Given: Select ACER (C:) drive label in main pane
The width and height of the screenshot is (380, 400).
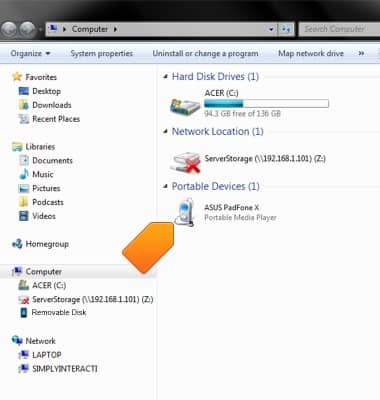Looking at the screenshot, I should [x=221, y=93].
